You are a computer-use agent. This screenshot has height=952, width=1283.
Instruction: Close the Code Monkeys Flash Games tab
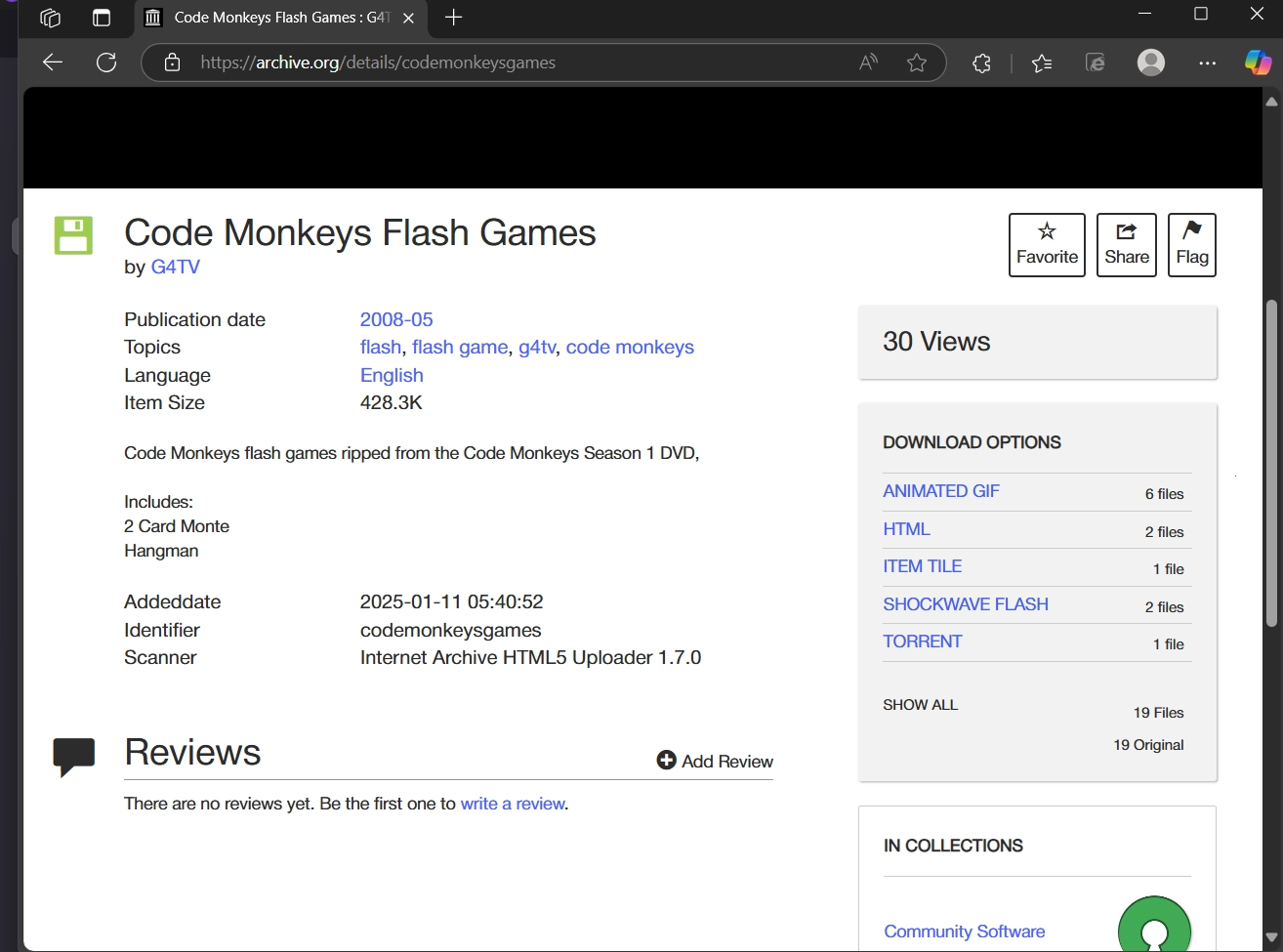coord(408,18)
